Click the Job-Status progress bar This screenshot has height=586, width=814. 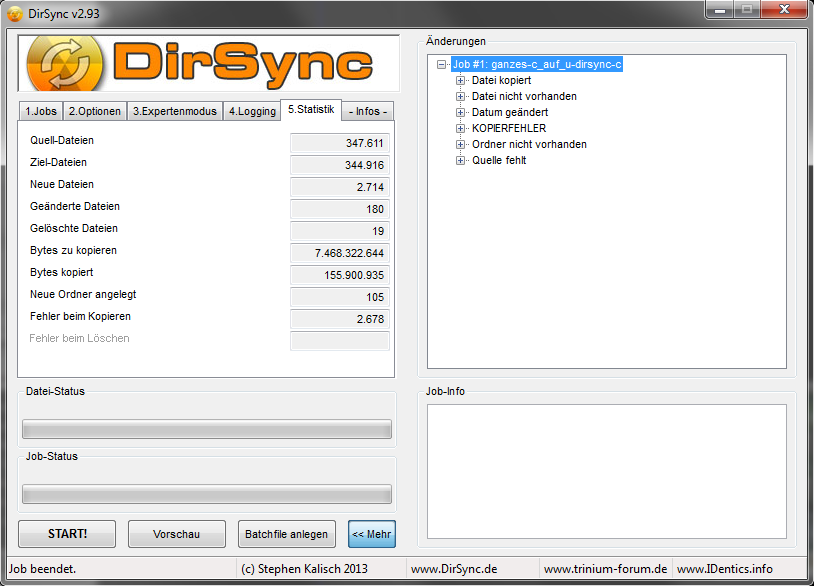coord(207,494)
